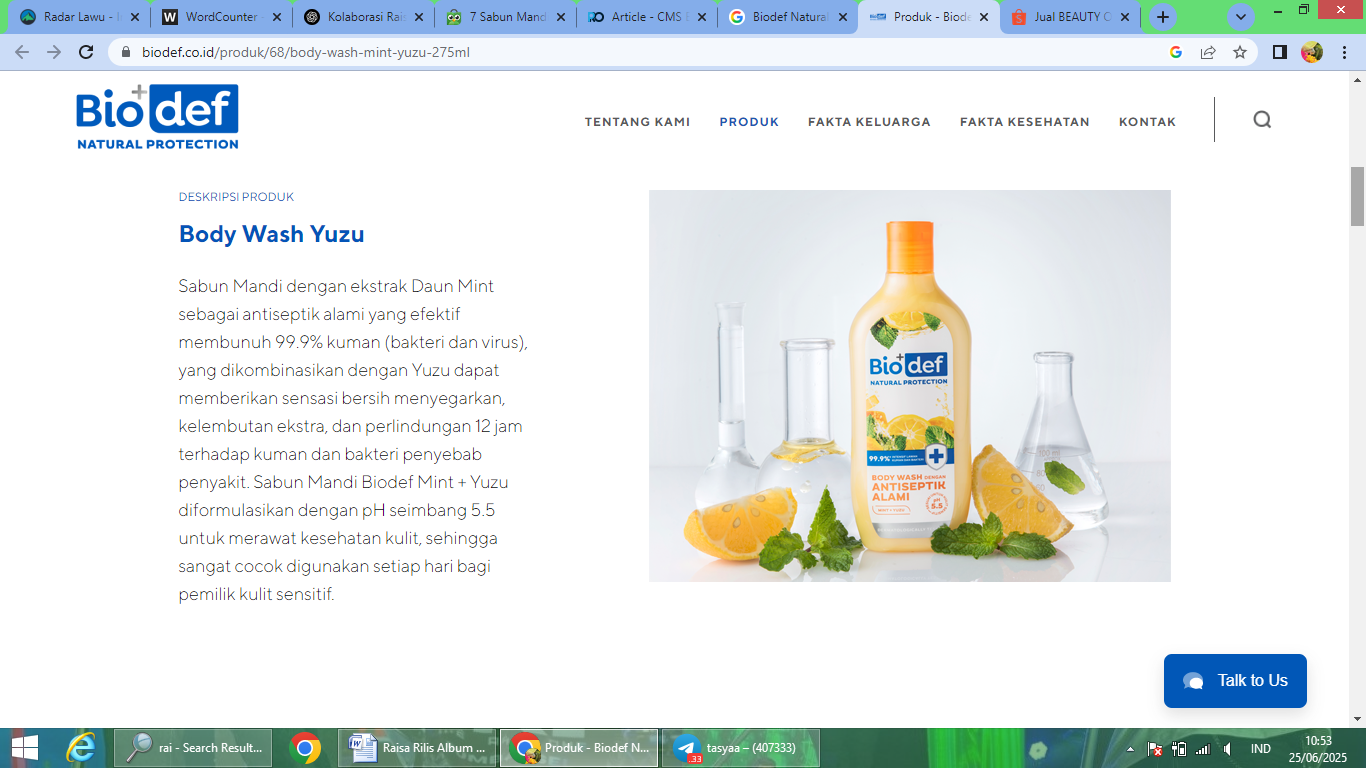Open PRODUK menu item
This screenshot has width=1366, height=768.
pyautogui.click(x=749, y=122)
